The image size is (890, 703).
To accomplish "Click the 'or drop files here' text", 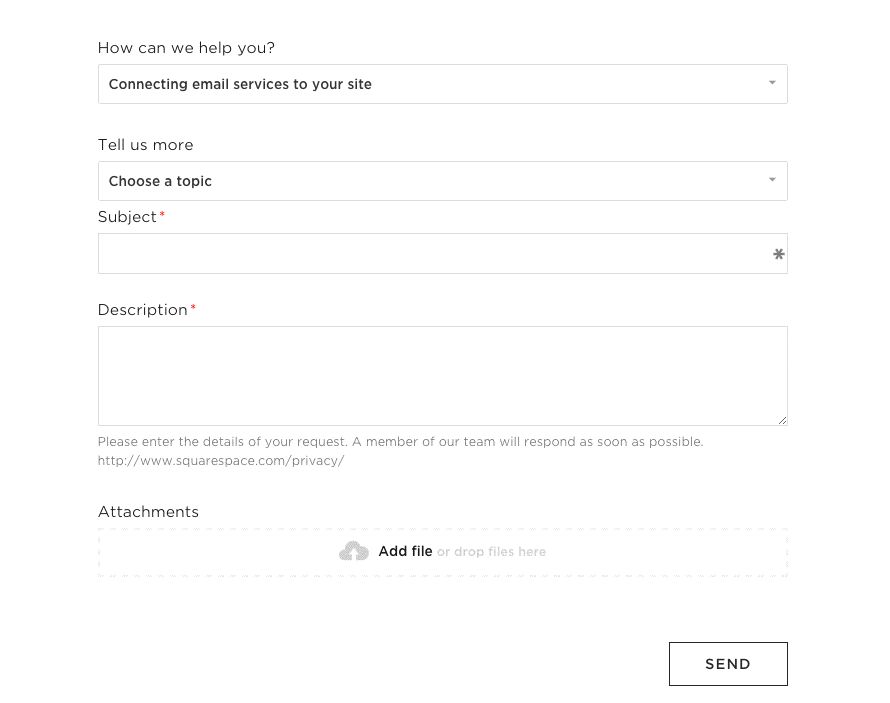I will tap(491, 552).
